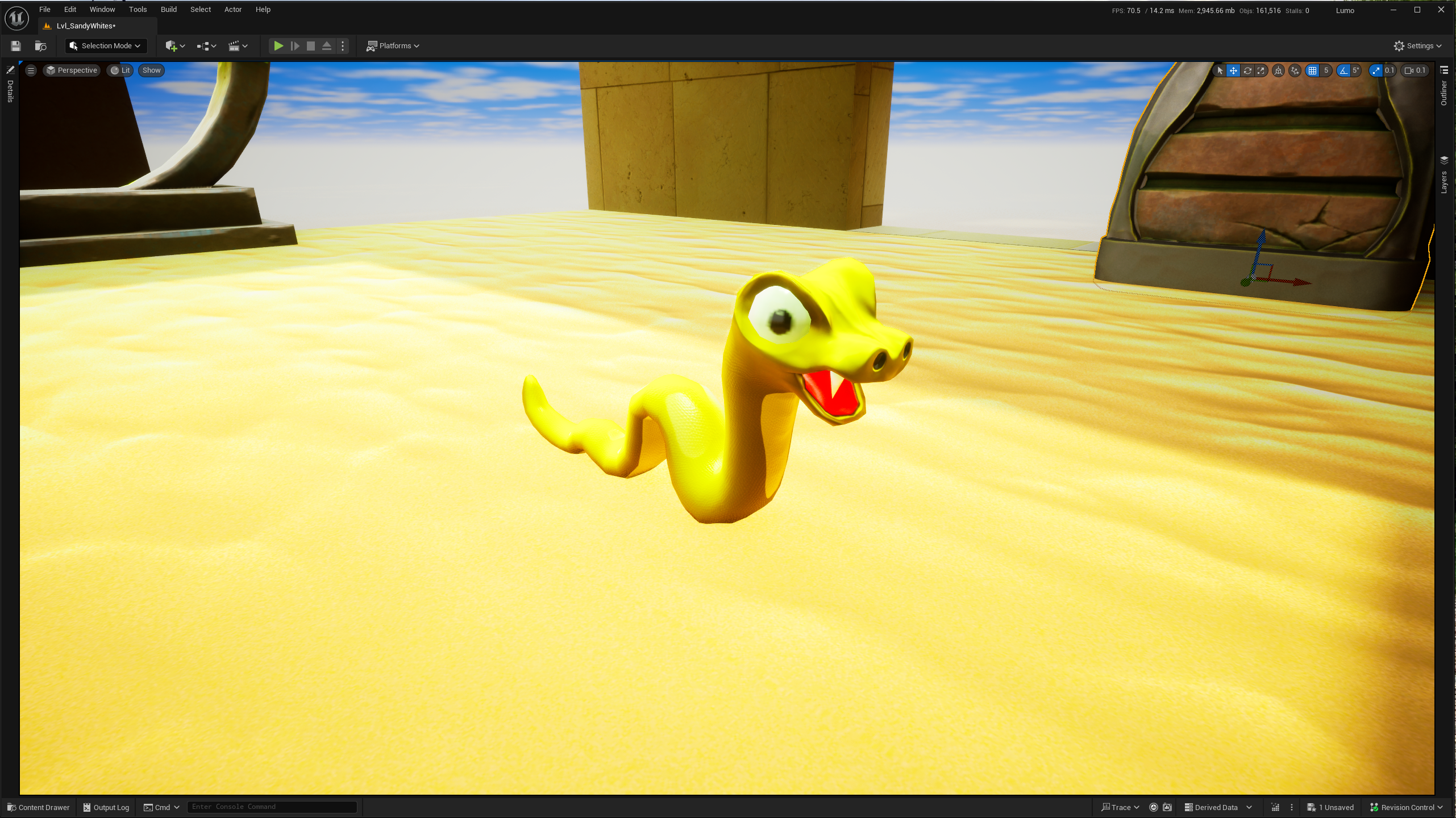Click the console command input field
This screenshot has height=818, width=1456.
click(272, 807)
